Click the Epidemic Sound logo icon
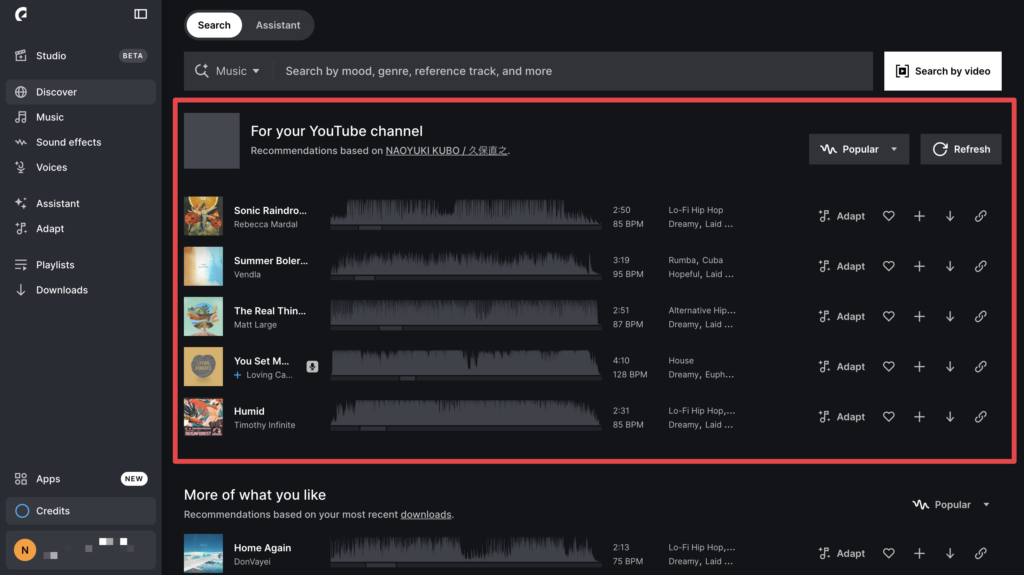This screenshot has height=575, width=1024. click(21, 14)
